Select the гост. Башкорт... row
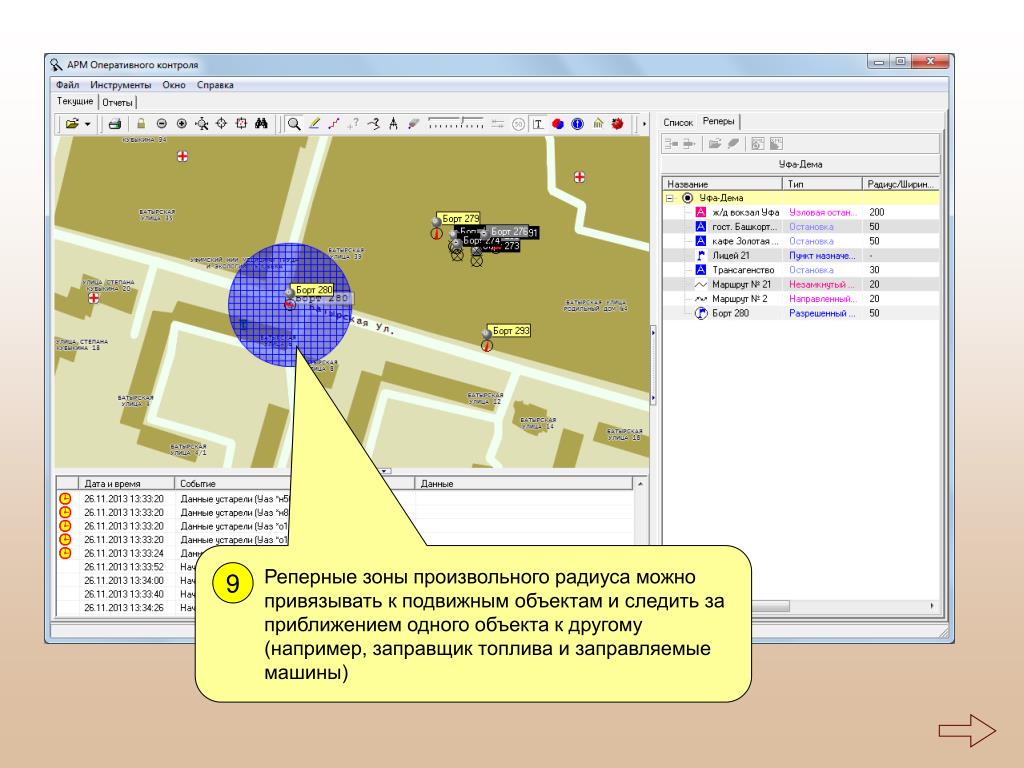Viewport: 1024px width, 768px height. [801, 227]
